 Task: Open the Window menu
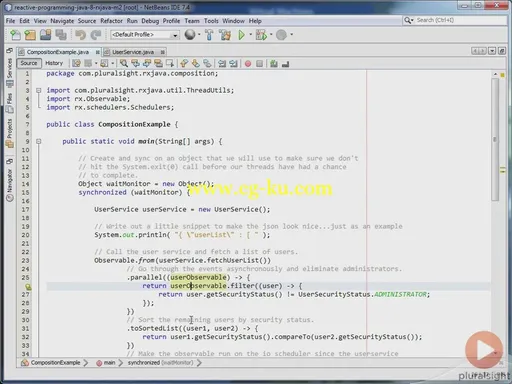(x=233, y=21)
